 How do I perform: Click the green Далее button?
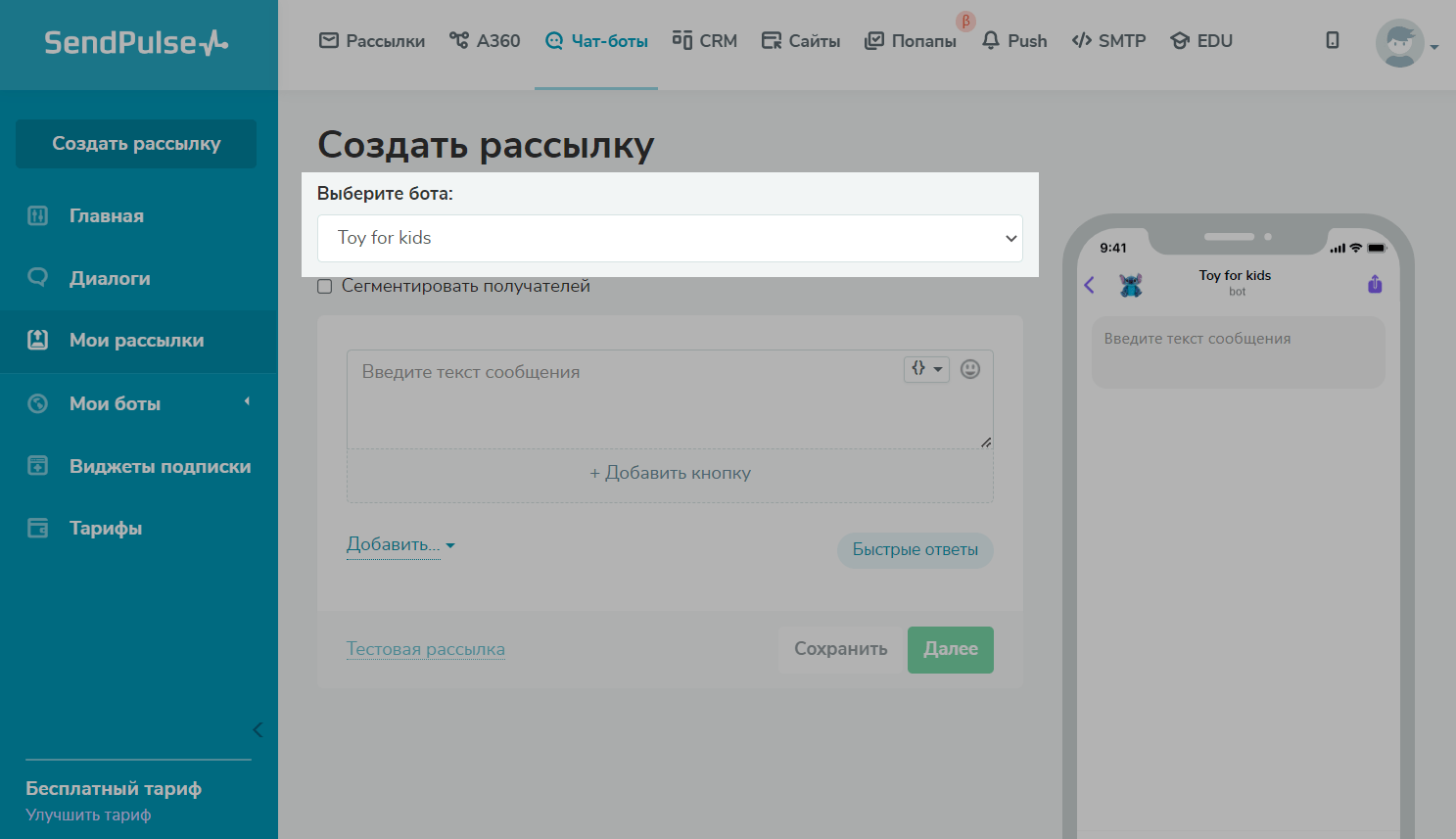(950, 649)
